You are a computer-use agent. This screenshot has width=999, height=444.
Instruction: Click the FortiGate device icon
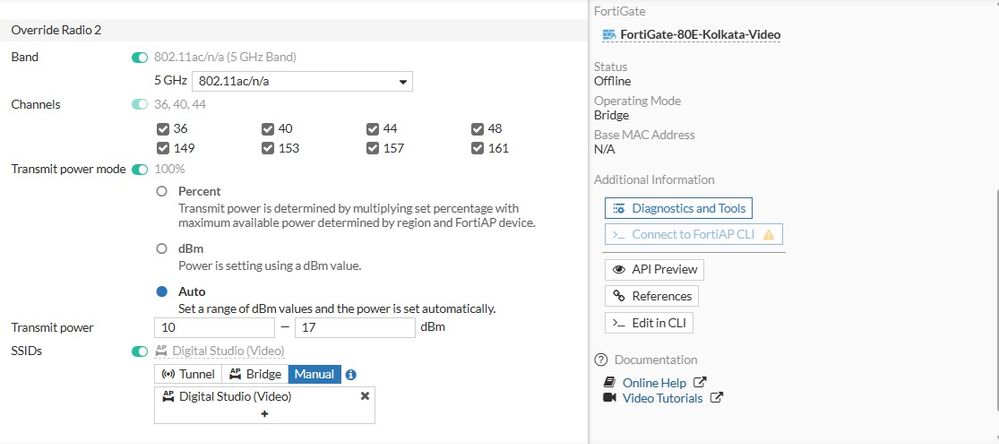coord(608,34)
